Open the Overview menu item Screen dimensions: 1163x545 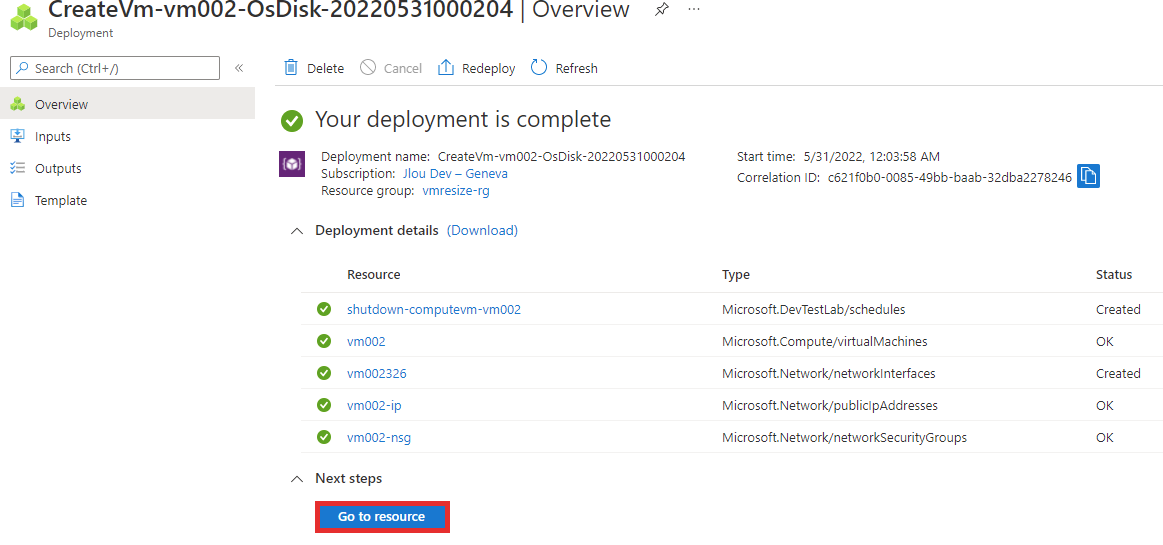pos(128,104)
